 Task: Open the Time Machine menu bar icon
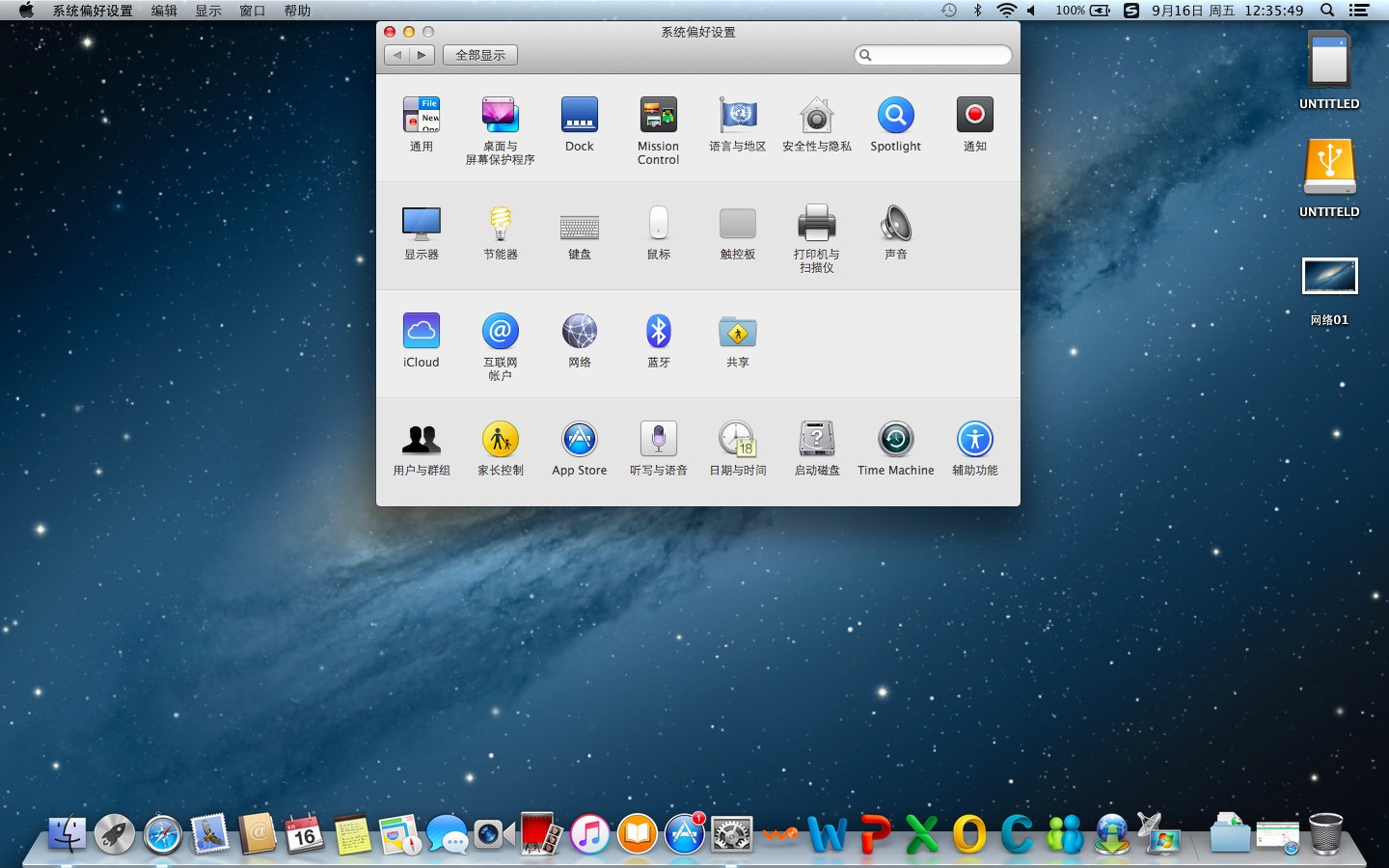point(949,11)
